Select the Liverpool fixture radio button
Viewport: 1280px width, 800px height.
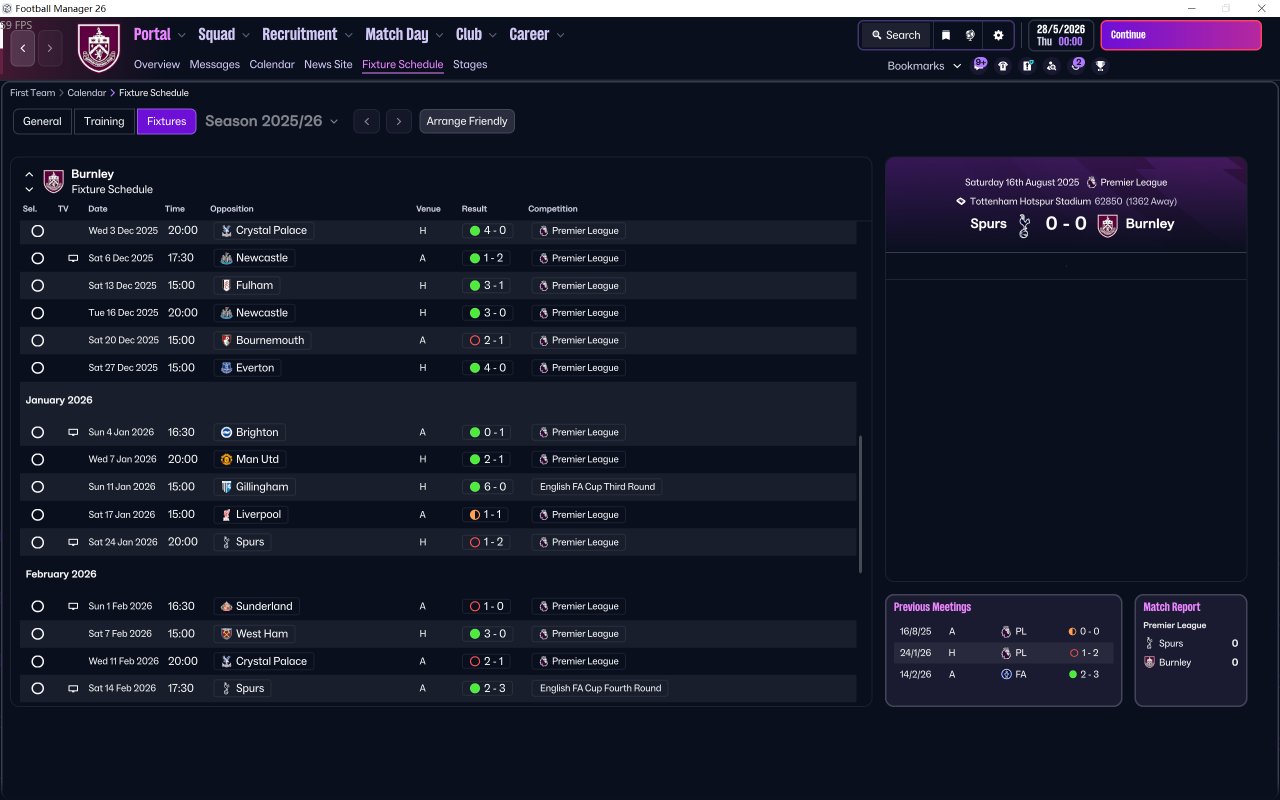38,515
